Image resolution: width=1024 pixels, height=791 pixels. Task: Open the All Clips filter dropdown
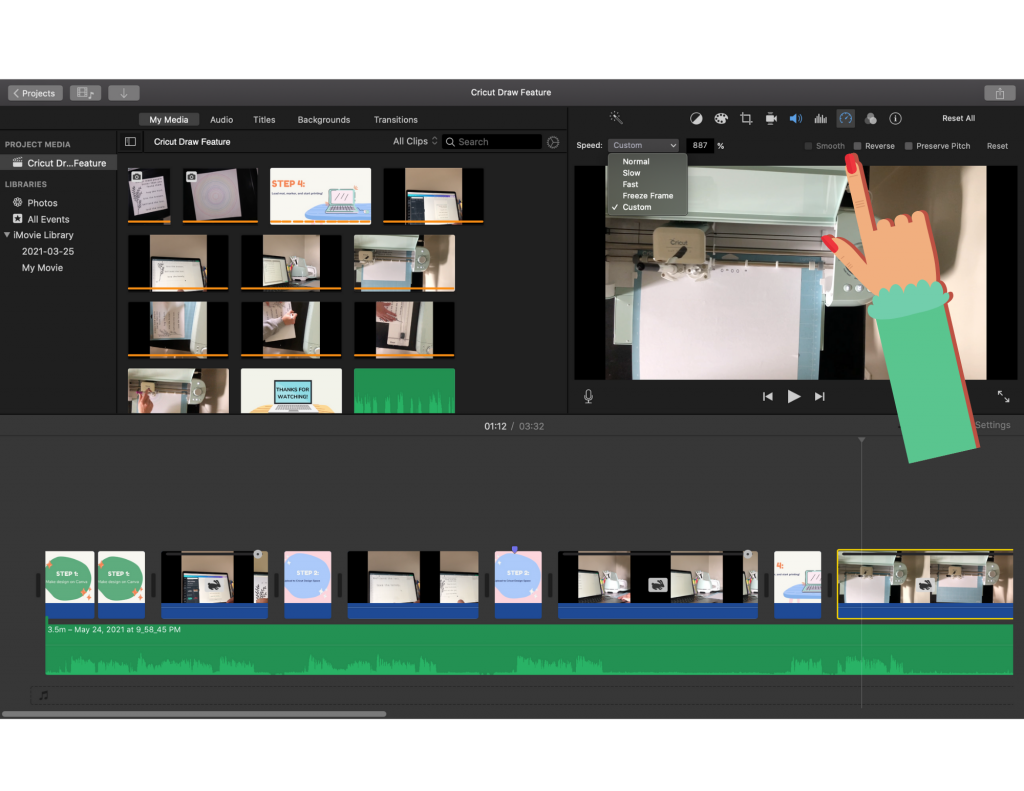tap(415, 141)
